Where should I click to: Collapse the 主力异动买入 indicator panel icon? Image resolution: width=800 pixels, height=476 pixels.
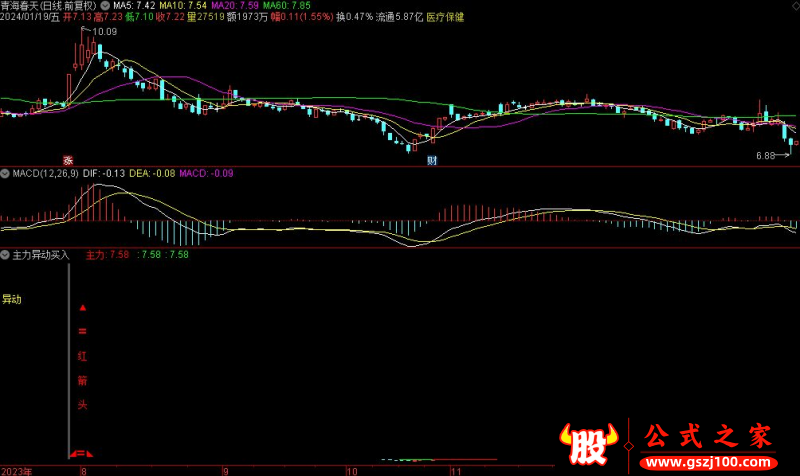pyautogui.click(x=5, y=255)
